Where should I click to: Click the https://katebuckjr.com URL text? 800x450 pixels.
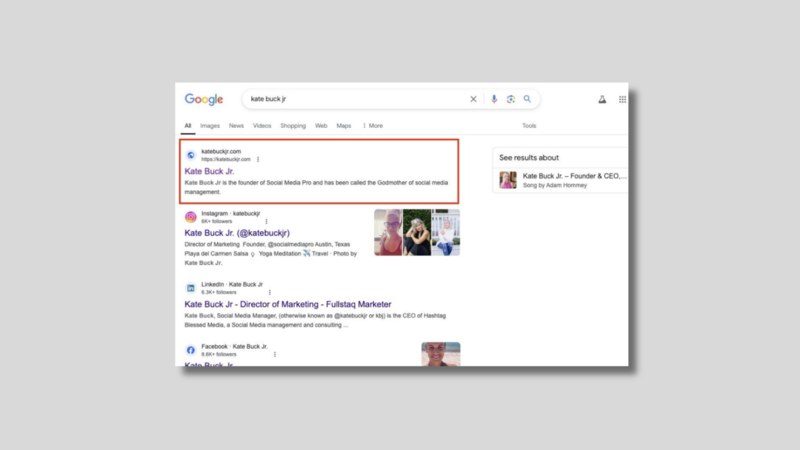pos(226,159)
